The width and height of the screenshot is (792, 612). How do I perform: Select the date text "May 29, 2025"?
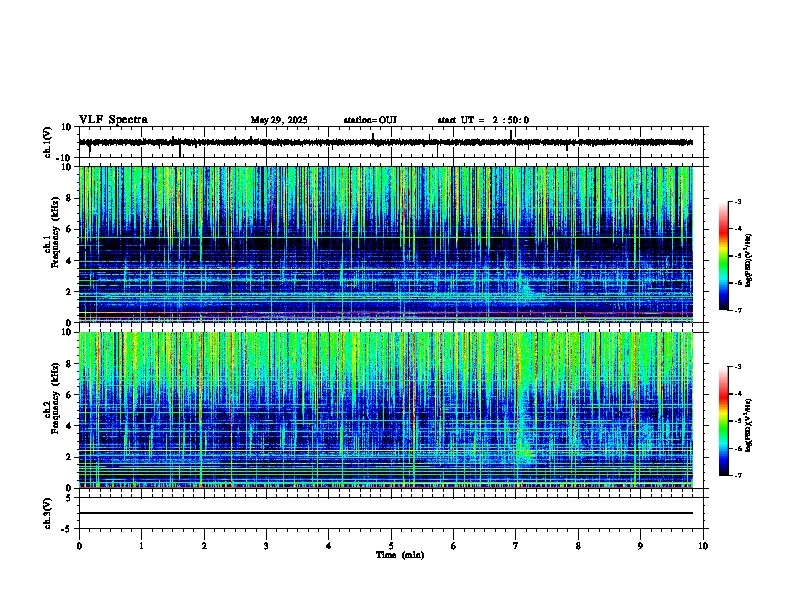click(x=279, y=120)
